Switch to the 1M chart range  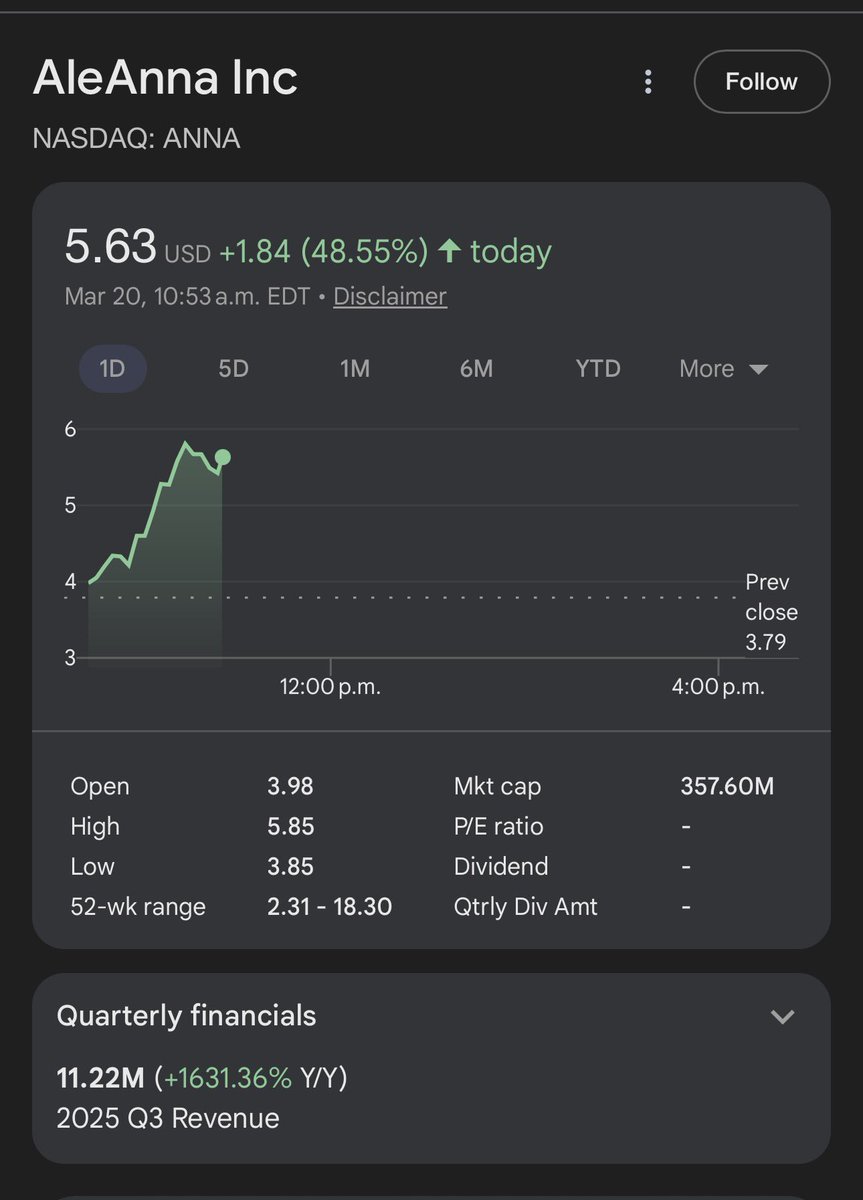tap(355, 369)
